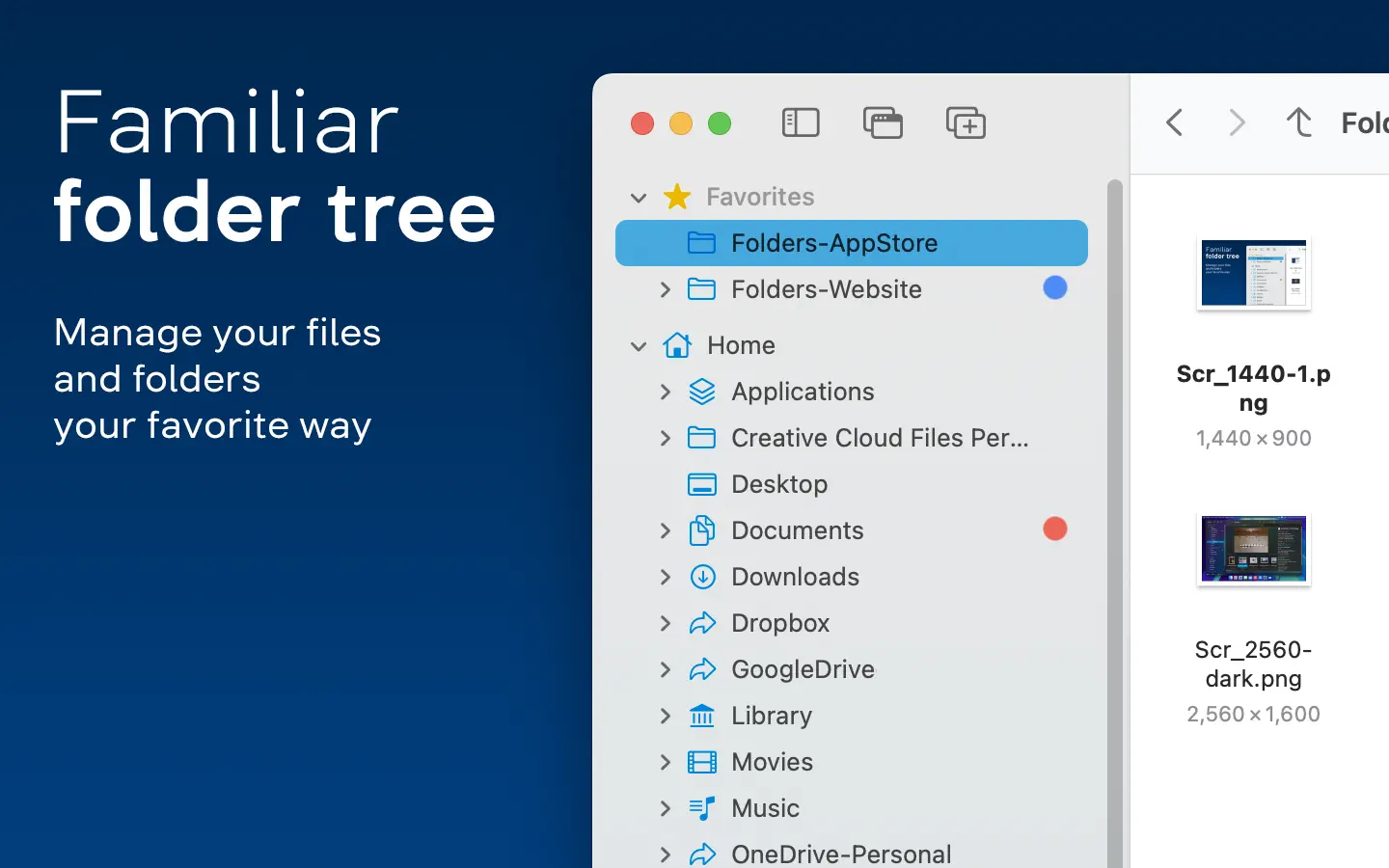Click the Folders-AppStore folder icon
The height and width of the screenshot is (868, 1389).
[x=702, y=243]
